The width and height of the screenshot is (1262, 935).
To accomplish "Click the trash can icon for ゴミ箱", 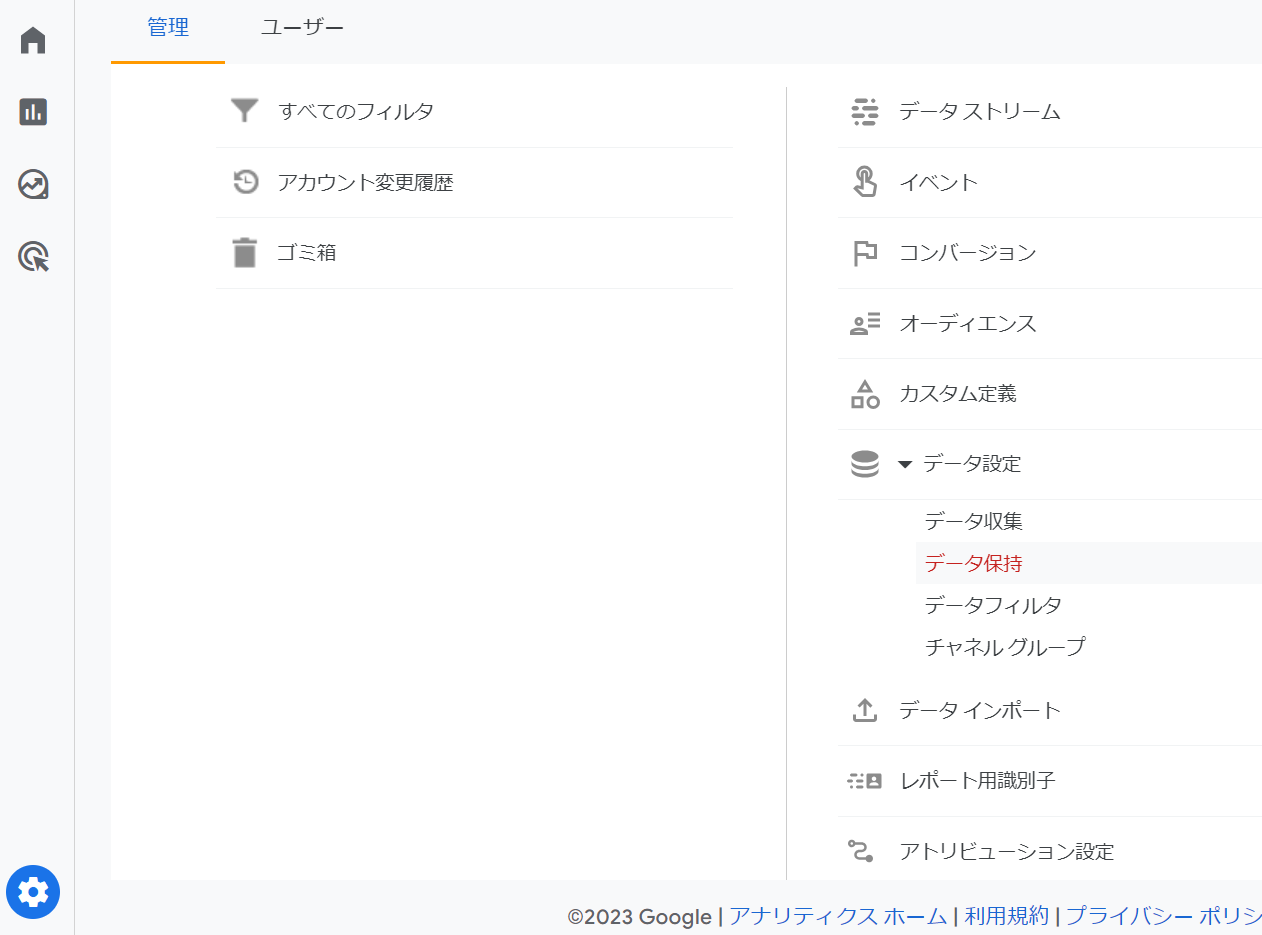I will pos(245,253).
